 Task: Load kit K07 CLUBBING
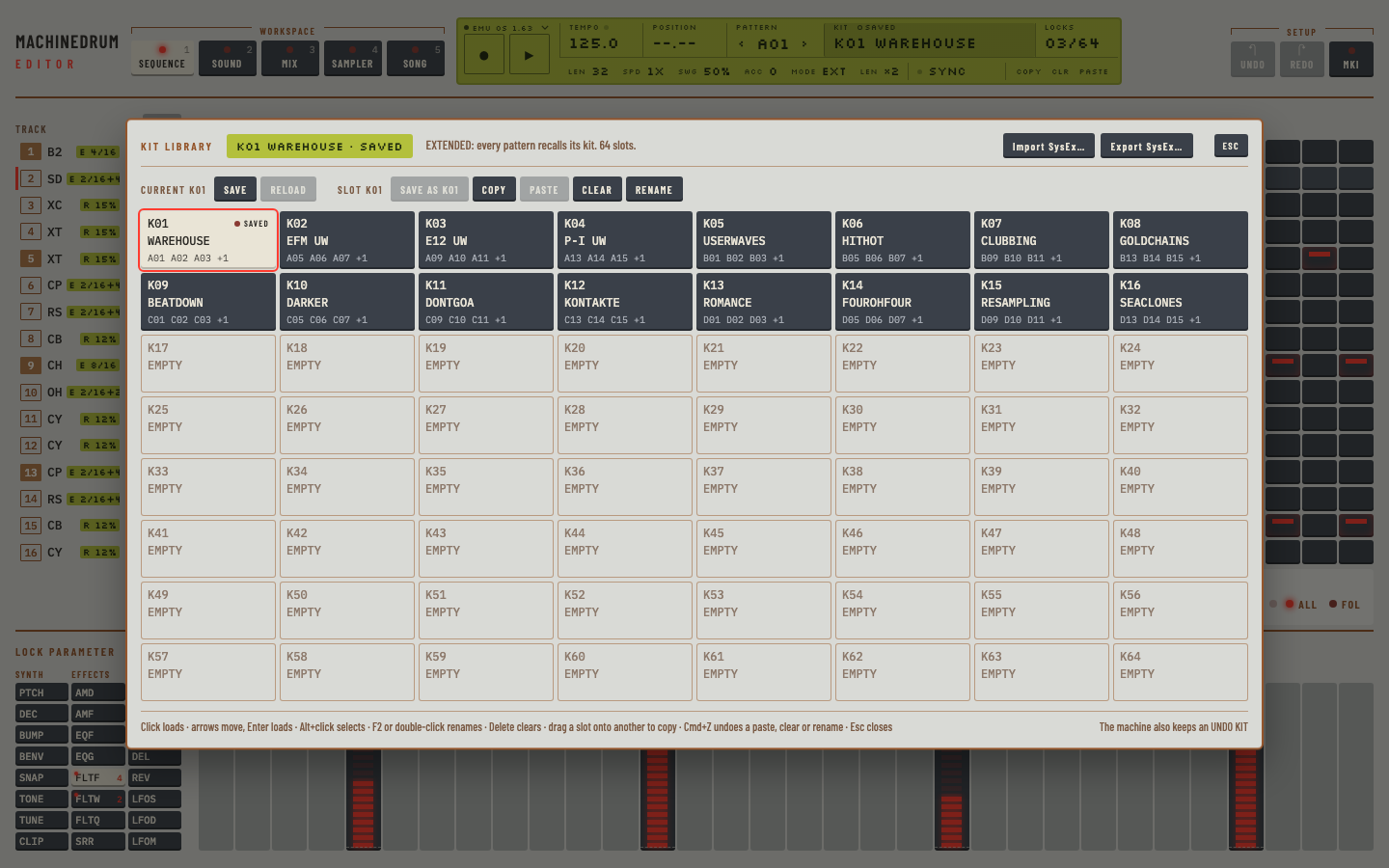tap(1042, 239)
